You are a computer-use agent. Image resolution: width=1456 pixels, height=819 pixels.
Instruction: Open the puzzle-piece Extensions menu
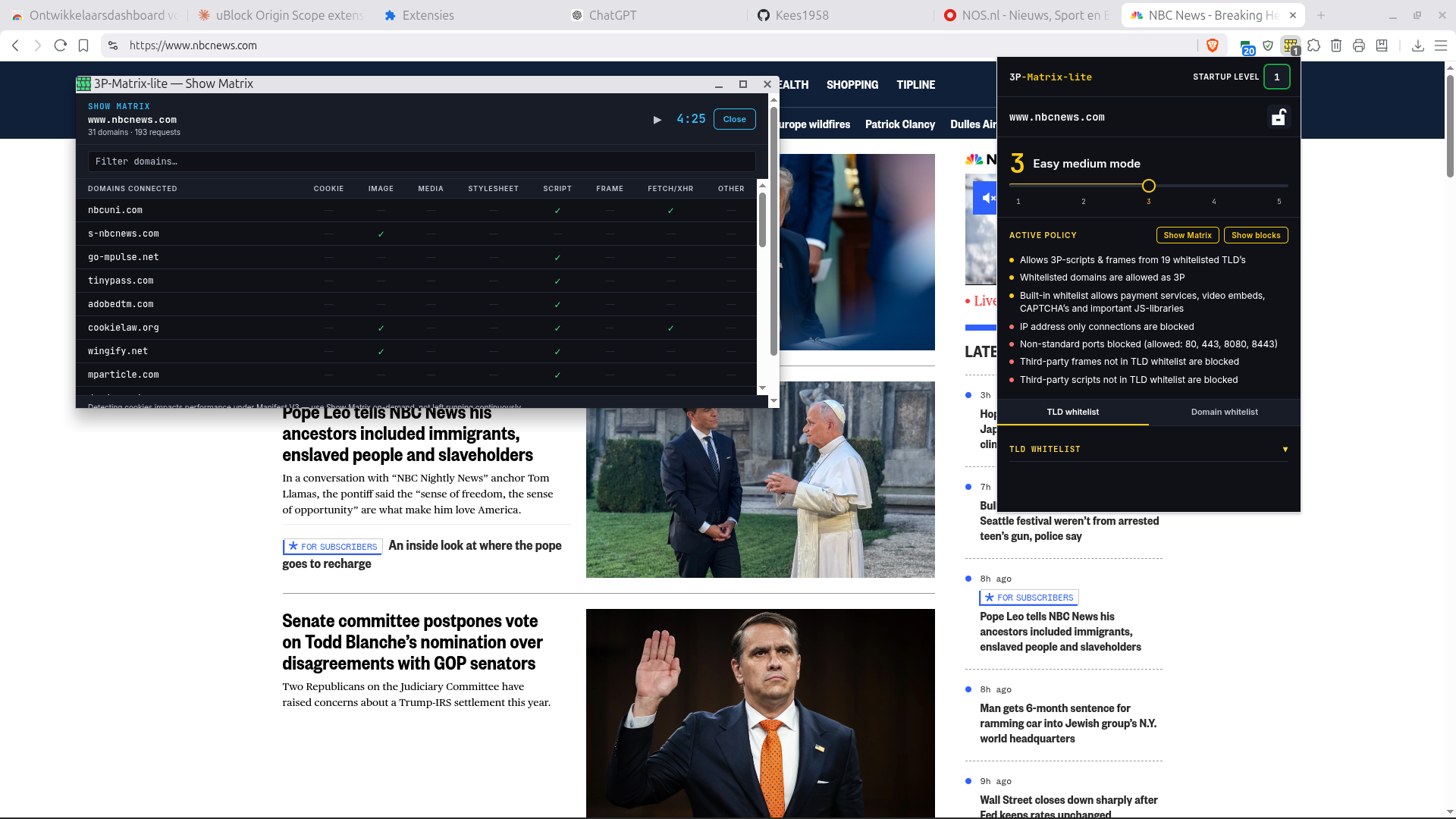pyautogui.click(x=1314, y=45)
